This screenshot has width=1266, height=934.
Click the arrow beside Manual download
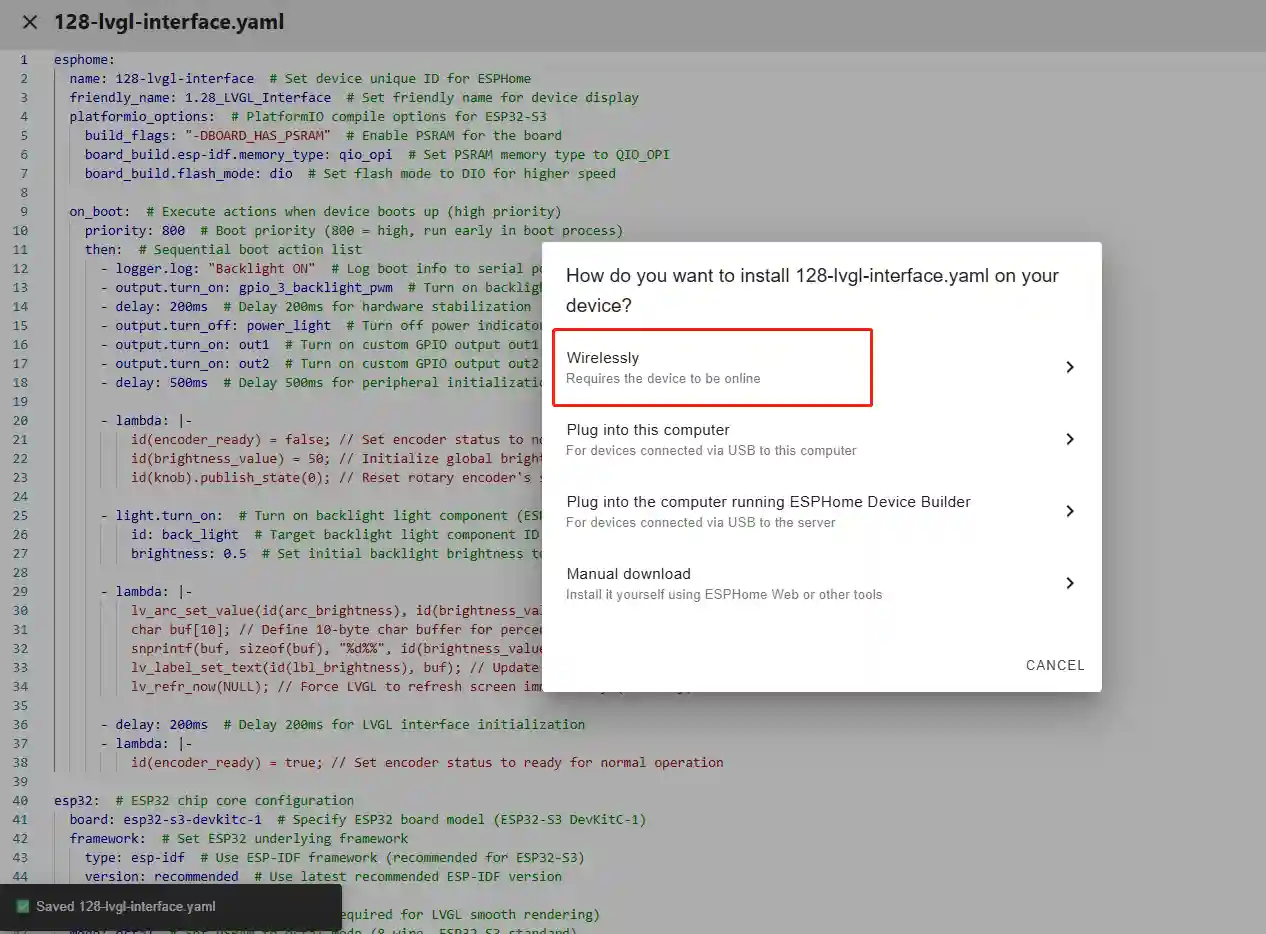coord(1069,583)
